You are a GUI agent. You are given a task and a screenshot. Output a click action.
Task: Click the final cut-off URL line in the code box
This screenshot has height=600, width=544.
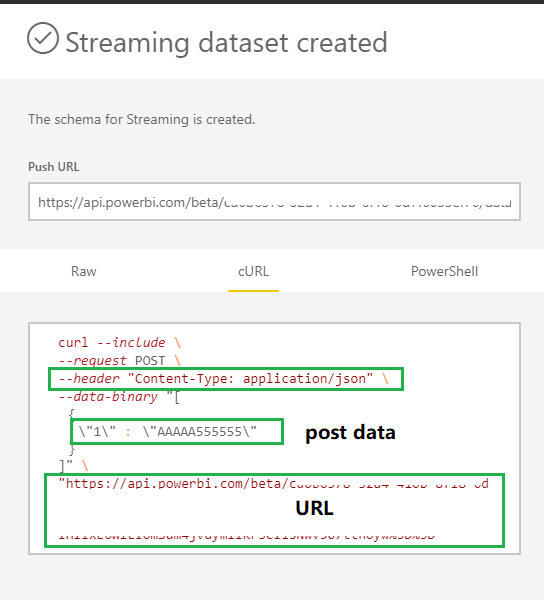coord(247,535)
